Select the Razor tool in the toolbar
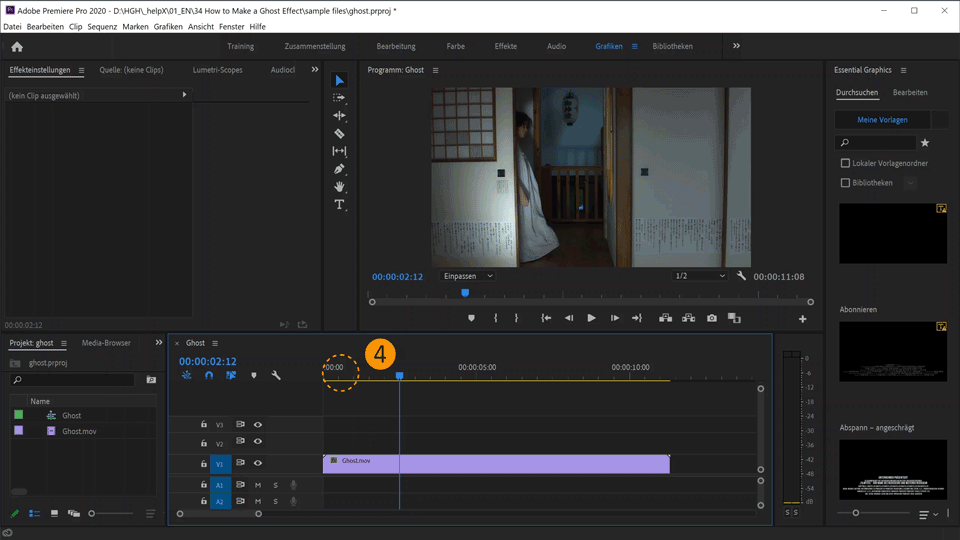Viewport: 960px width, 540px height. pyautogui.click(x=339, y=134)
